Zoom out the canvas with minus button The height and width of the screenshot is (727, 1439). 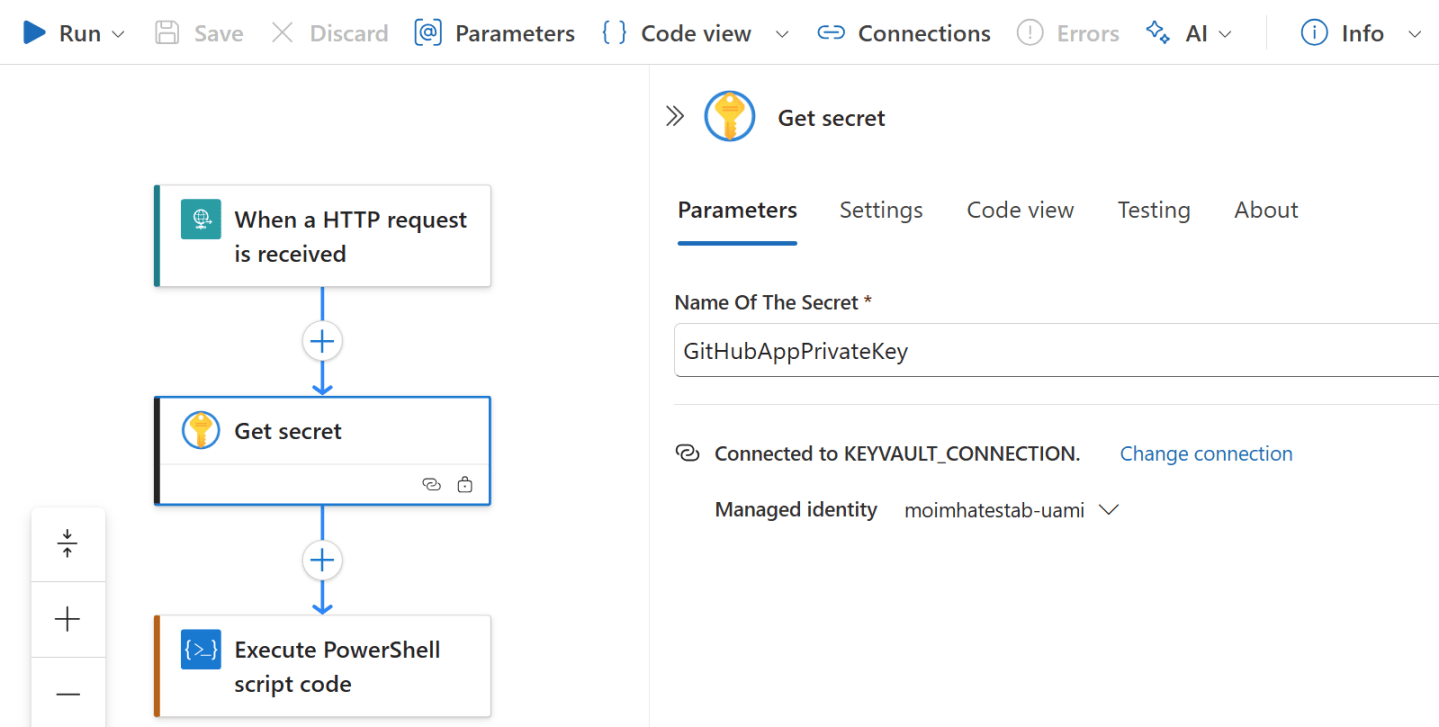68,693
